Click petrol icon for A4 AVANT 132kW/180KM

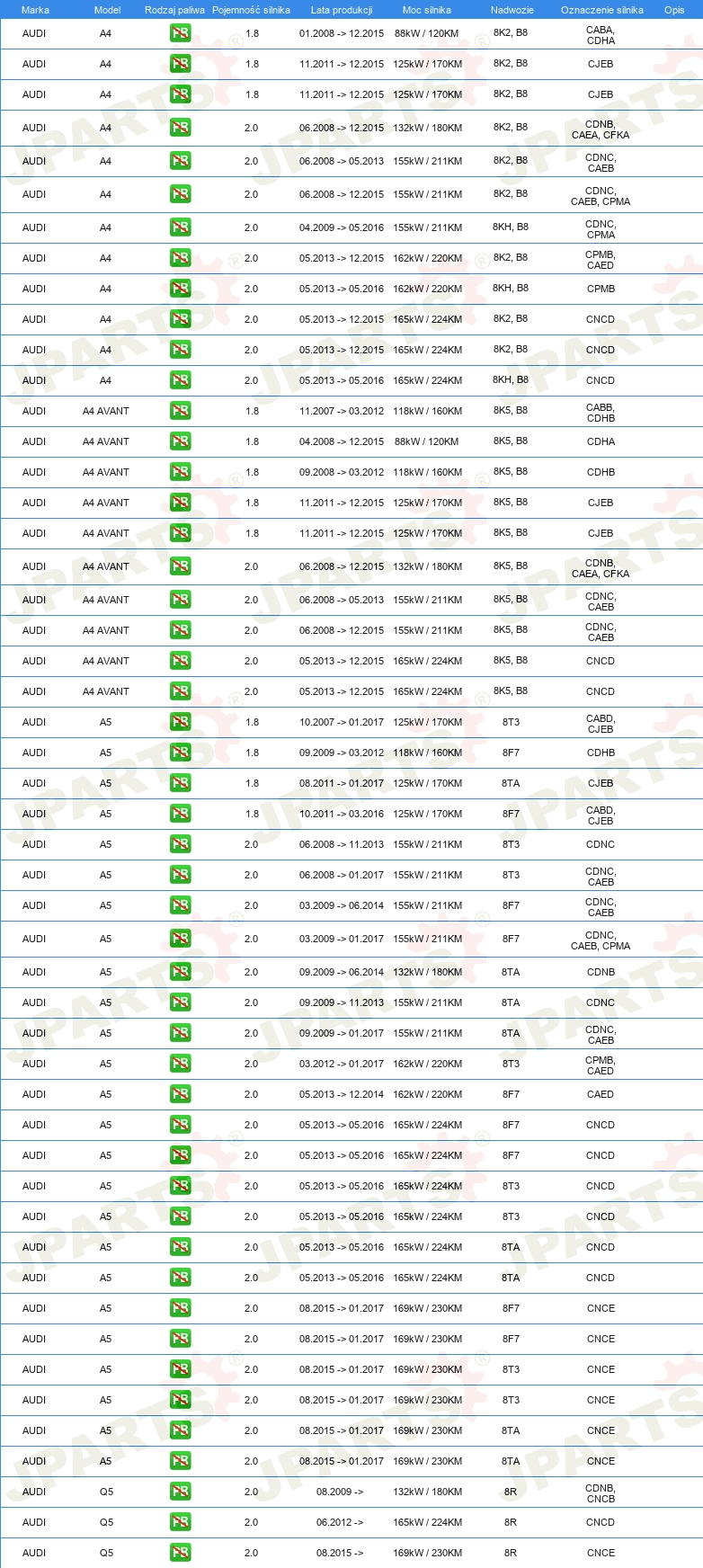point(180,566)
